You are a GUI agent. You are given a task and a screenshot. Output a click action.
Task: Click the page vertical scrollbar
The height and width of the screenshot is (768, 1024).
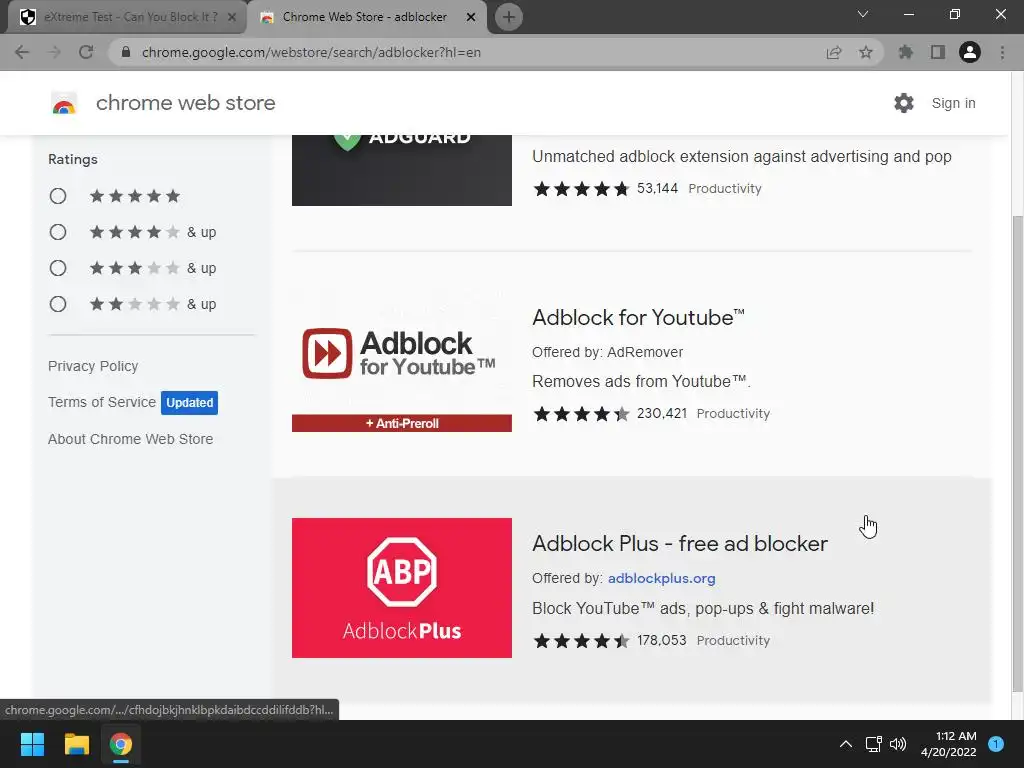tap(1017, 453)
